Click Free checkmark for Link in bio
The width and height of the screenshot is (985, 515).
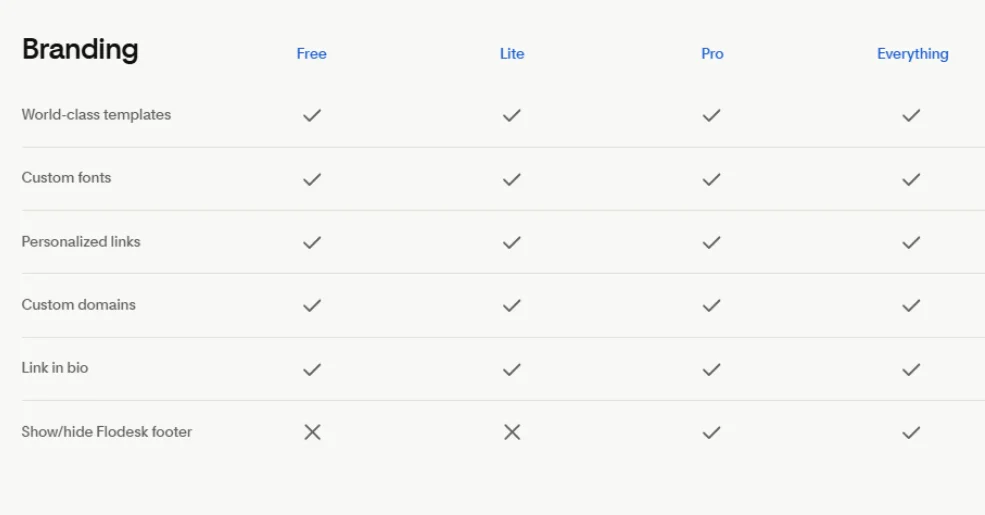coord(312,369)
